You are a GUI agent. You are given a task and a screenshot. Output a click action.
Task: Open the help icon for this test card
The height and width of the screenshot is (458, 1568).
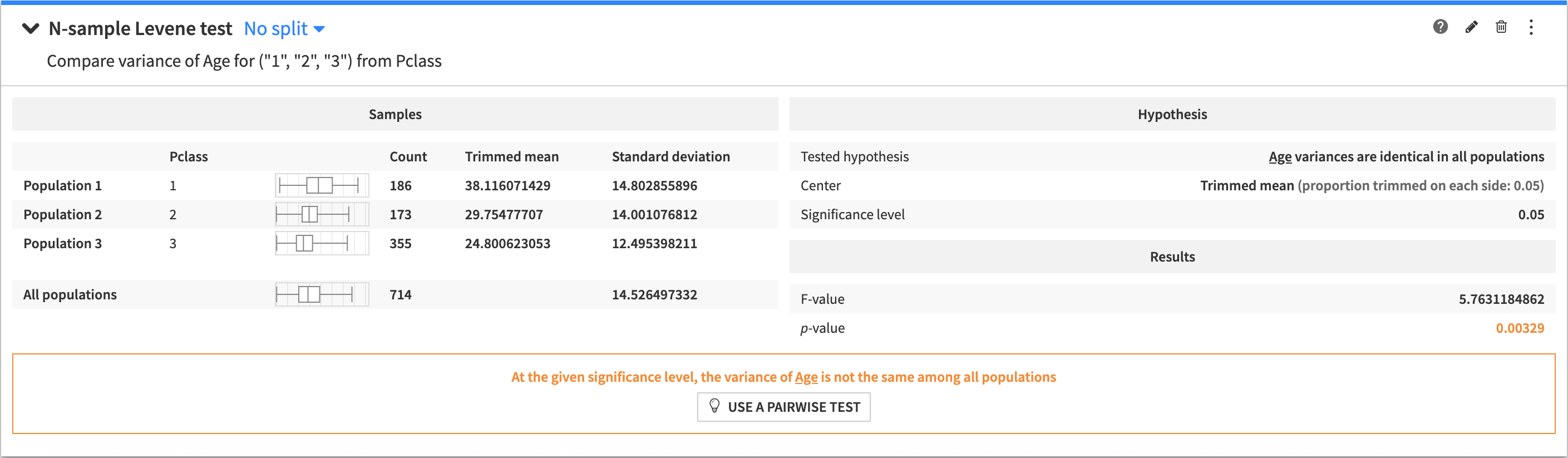click(x=1439, y=27)
